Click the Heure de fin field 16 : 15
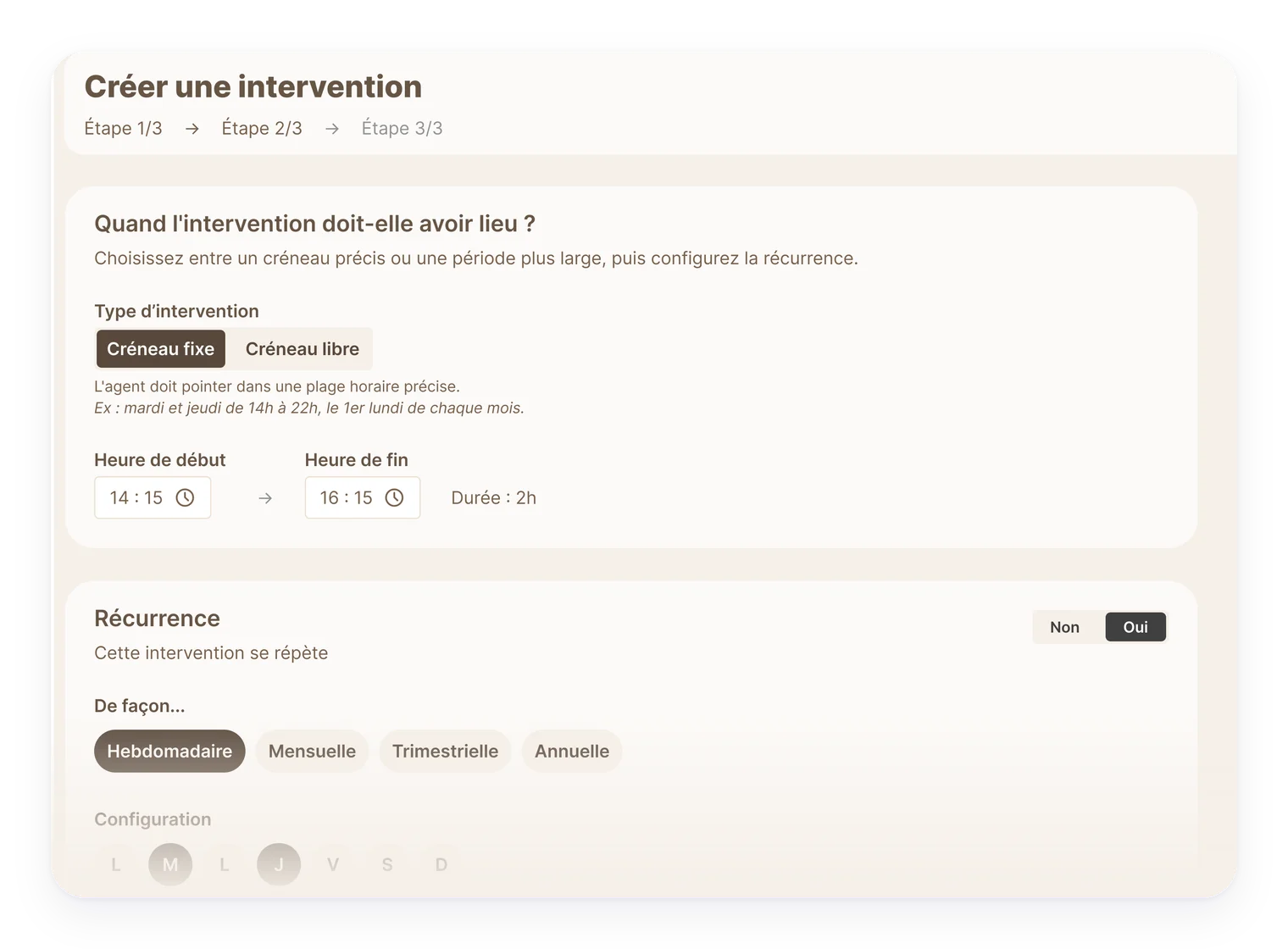Image resolution: width=1288 pixels, height=949 pixels. tap(363, 497)
